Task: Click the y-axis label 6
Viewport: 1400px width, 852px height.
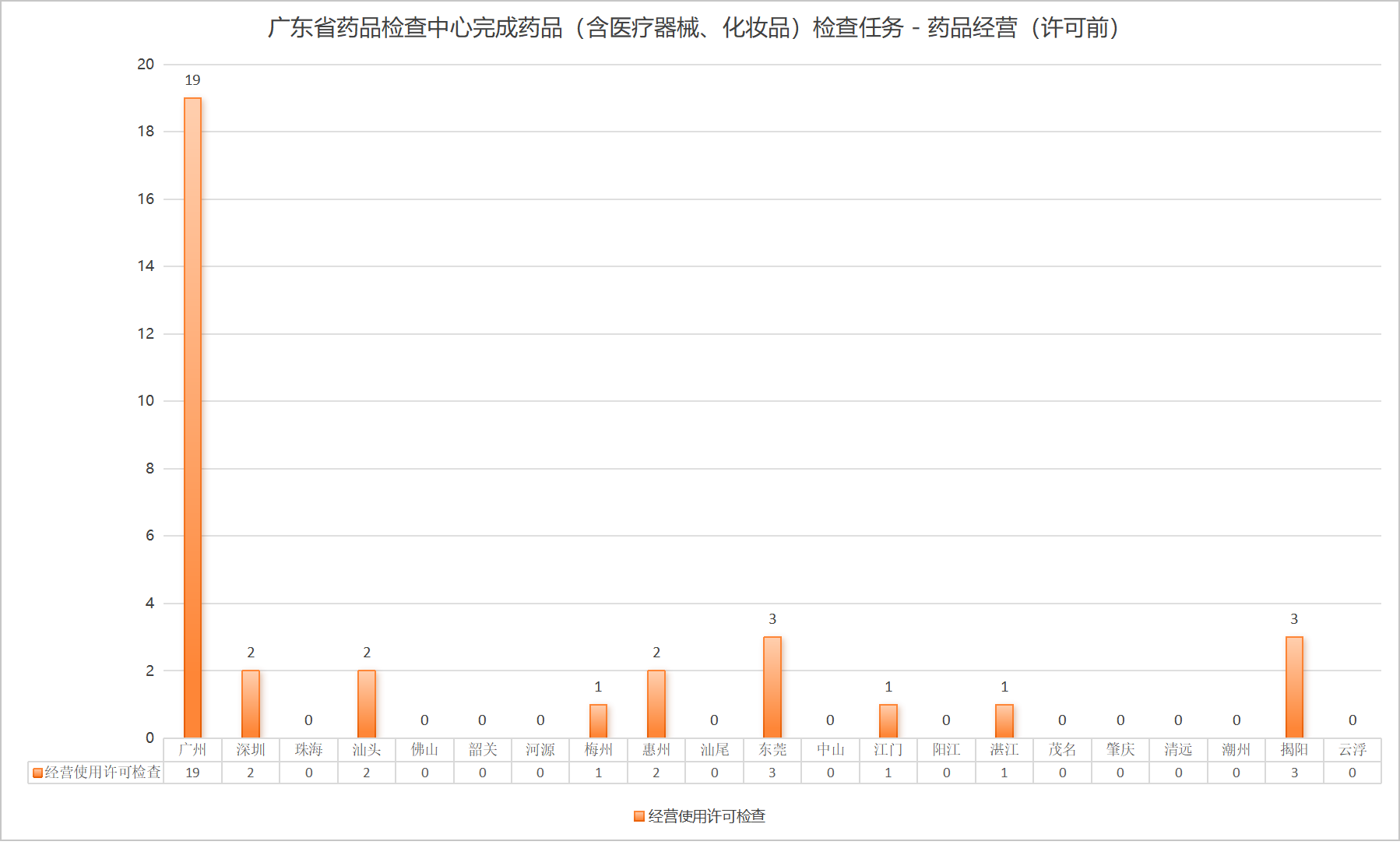Action: 149,536
